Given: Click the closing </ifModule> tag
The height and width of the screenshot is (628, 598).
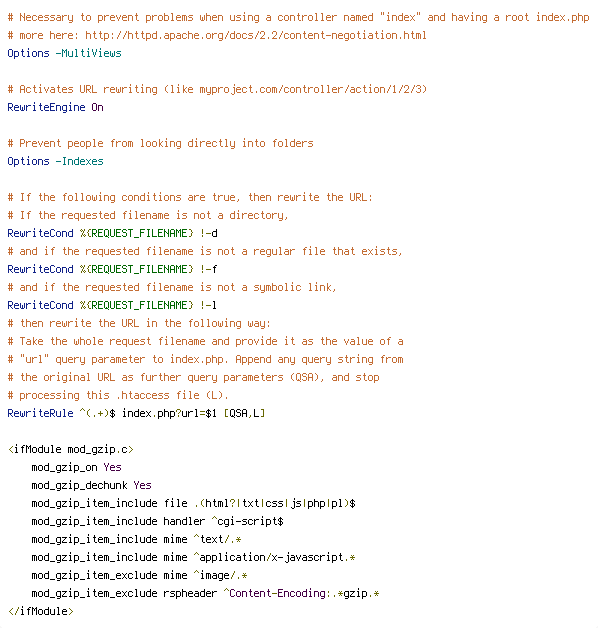Looking at the screenshot, I should tap(40, 612).
